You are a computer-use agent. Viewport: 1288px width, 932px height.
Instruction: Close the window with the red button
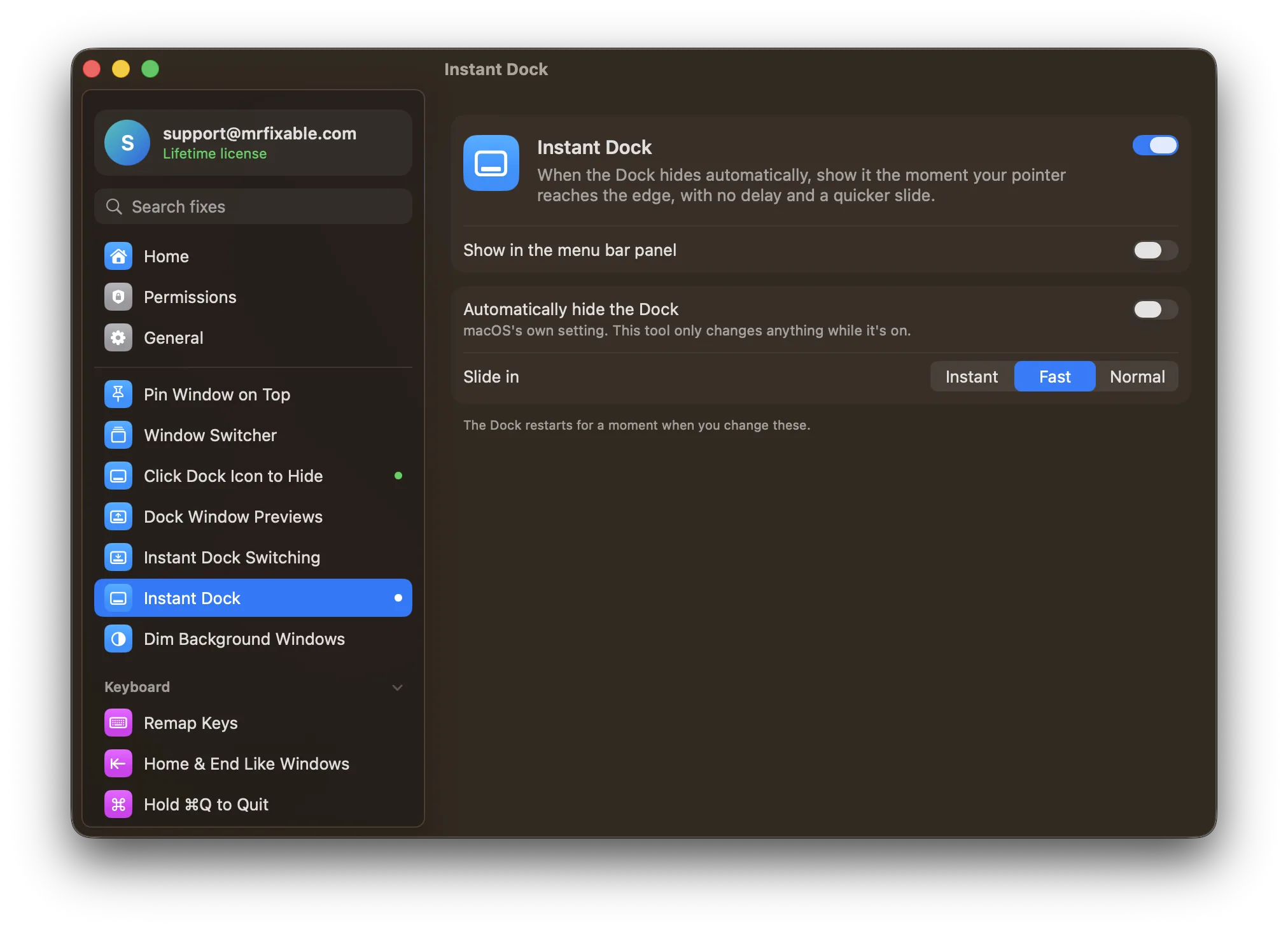pos(92,69)
